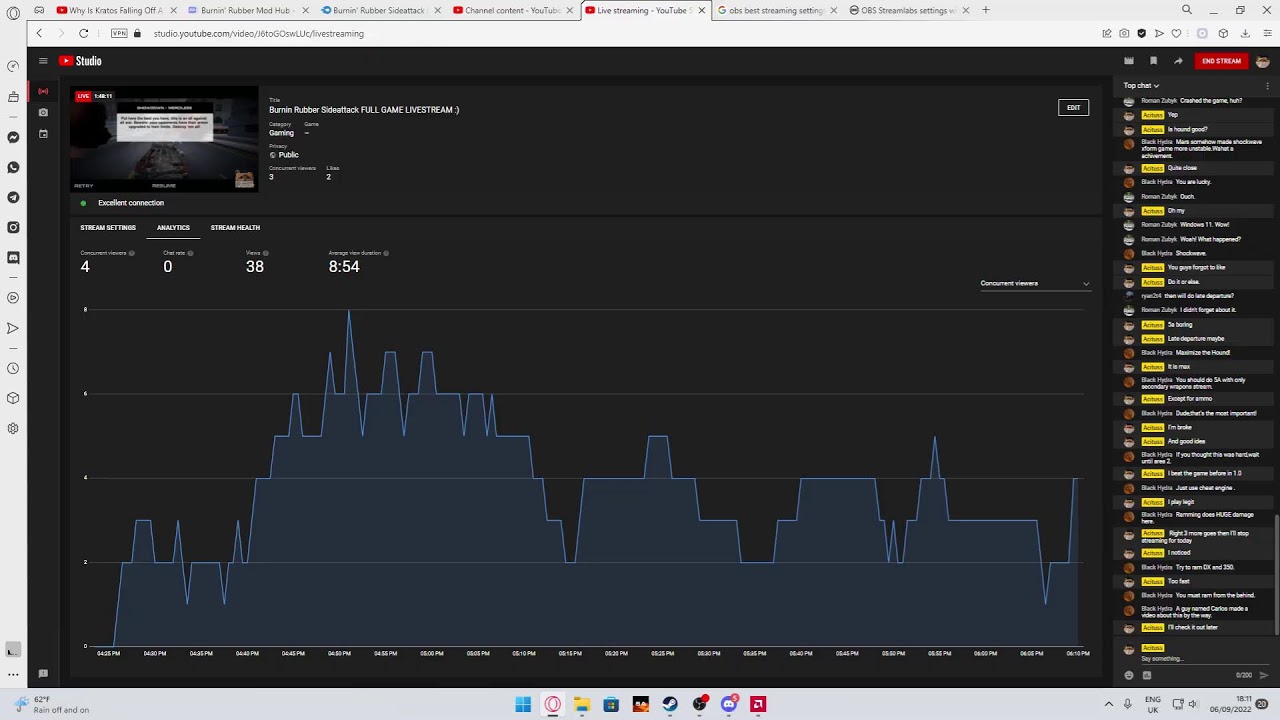
Task: Click the 'Excellent connection' status
Action: pos(131,203)
